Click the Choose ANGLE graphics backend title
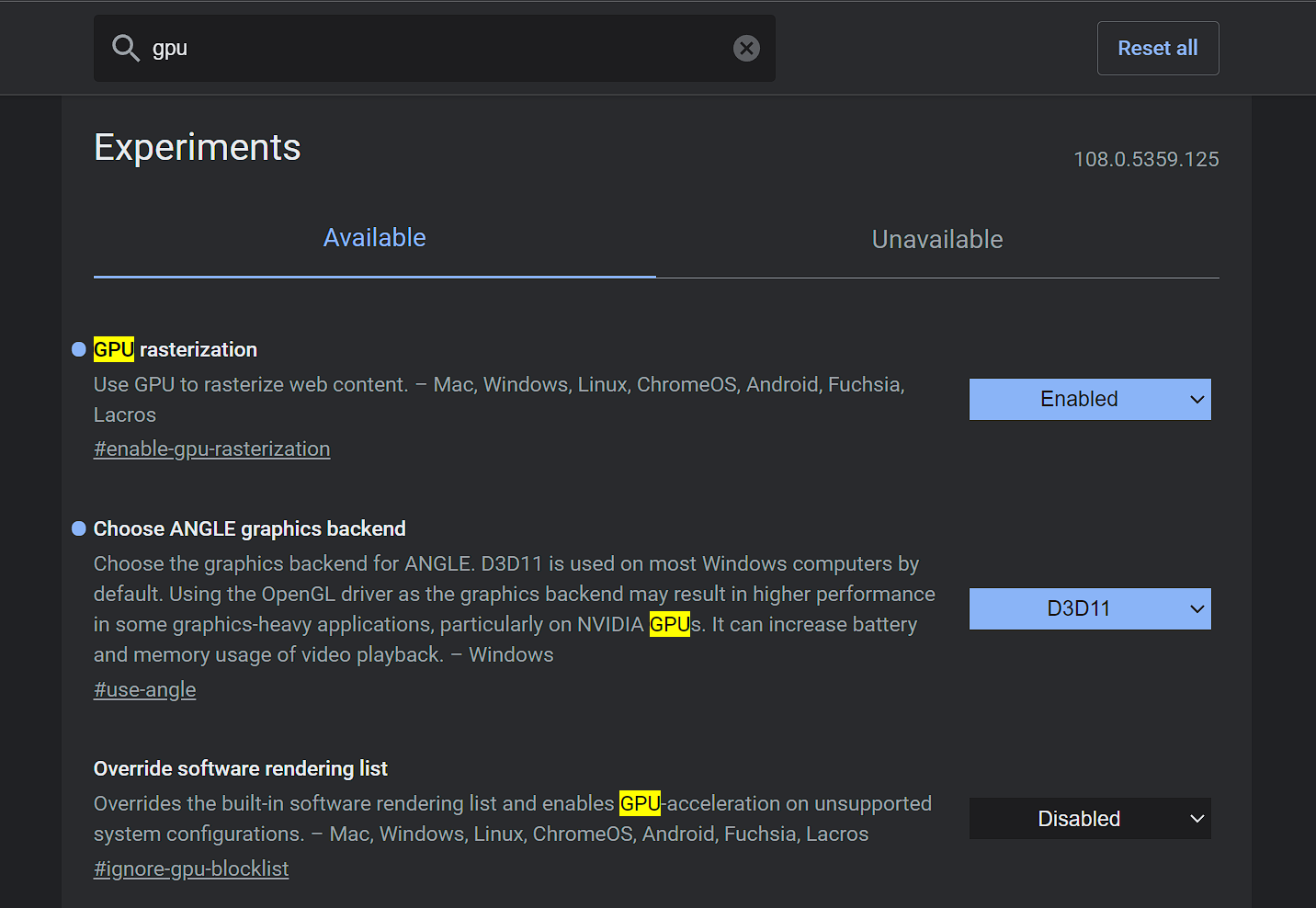1316x908 pixels. (249, 529)
